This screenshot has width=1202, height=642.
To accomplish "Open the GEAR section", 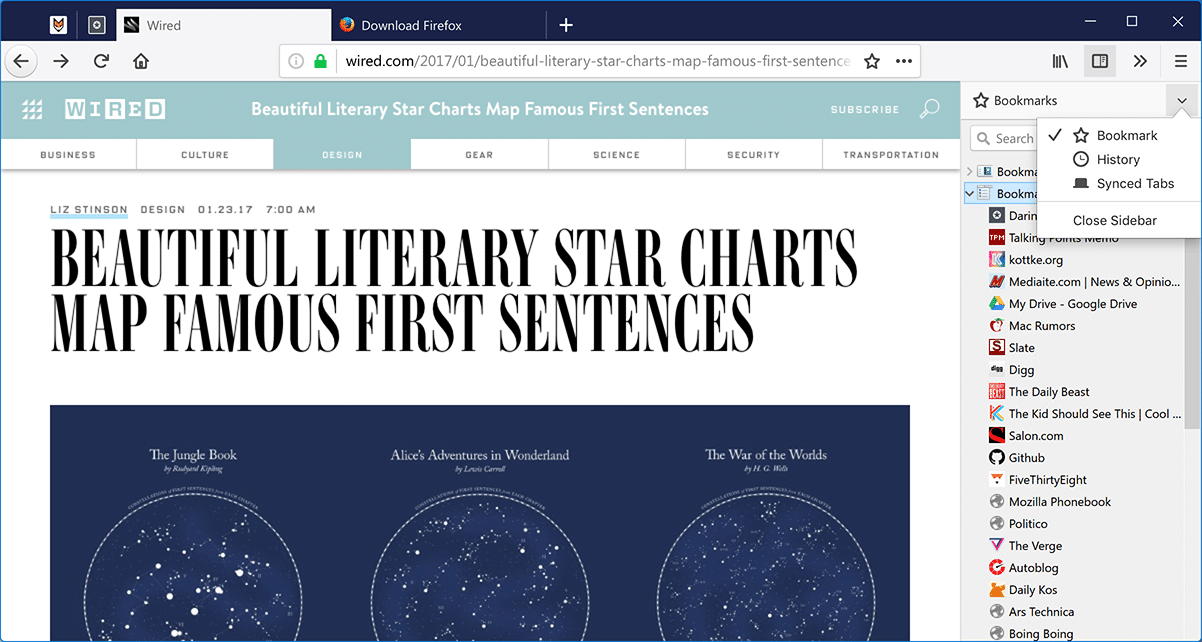I will point(479,154).
